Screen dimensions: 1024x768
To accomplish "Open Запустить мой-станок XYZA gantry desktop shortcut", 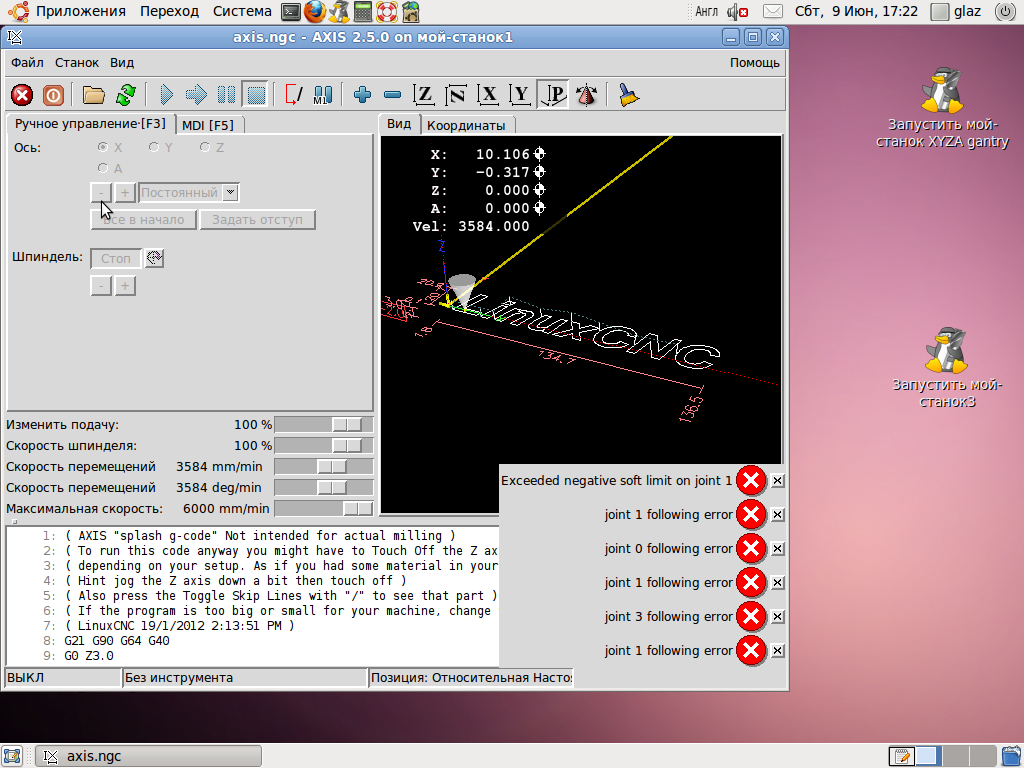I will pos(942,108).
